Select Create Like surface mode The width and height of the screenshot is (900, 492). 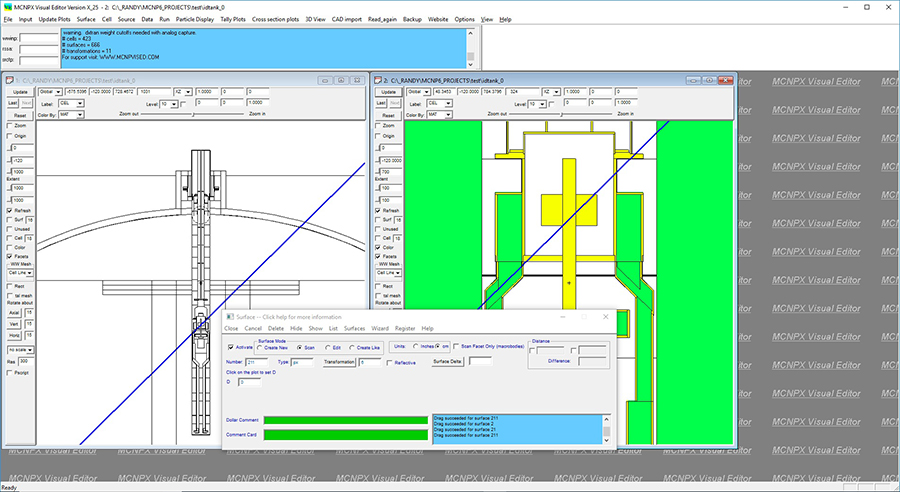click(352, 348)
